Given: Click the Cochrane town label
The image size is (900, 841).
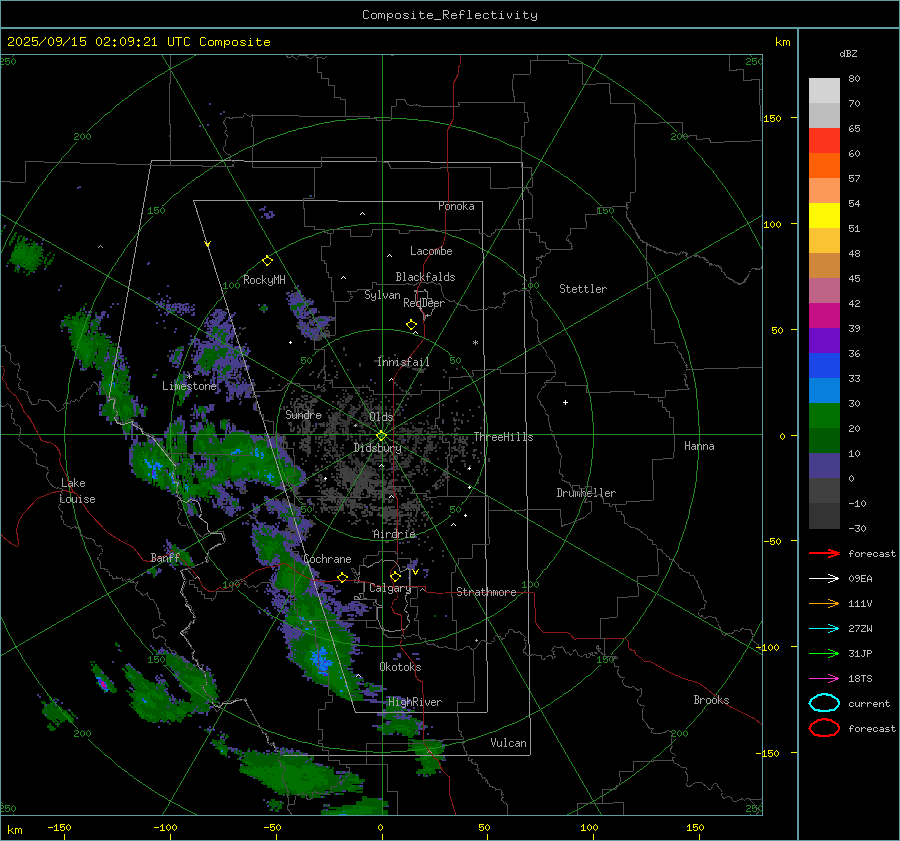Looking at the screenshot, I should click(x=327, y=559).
